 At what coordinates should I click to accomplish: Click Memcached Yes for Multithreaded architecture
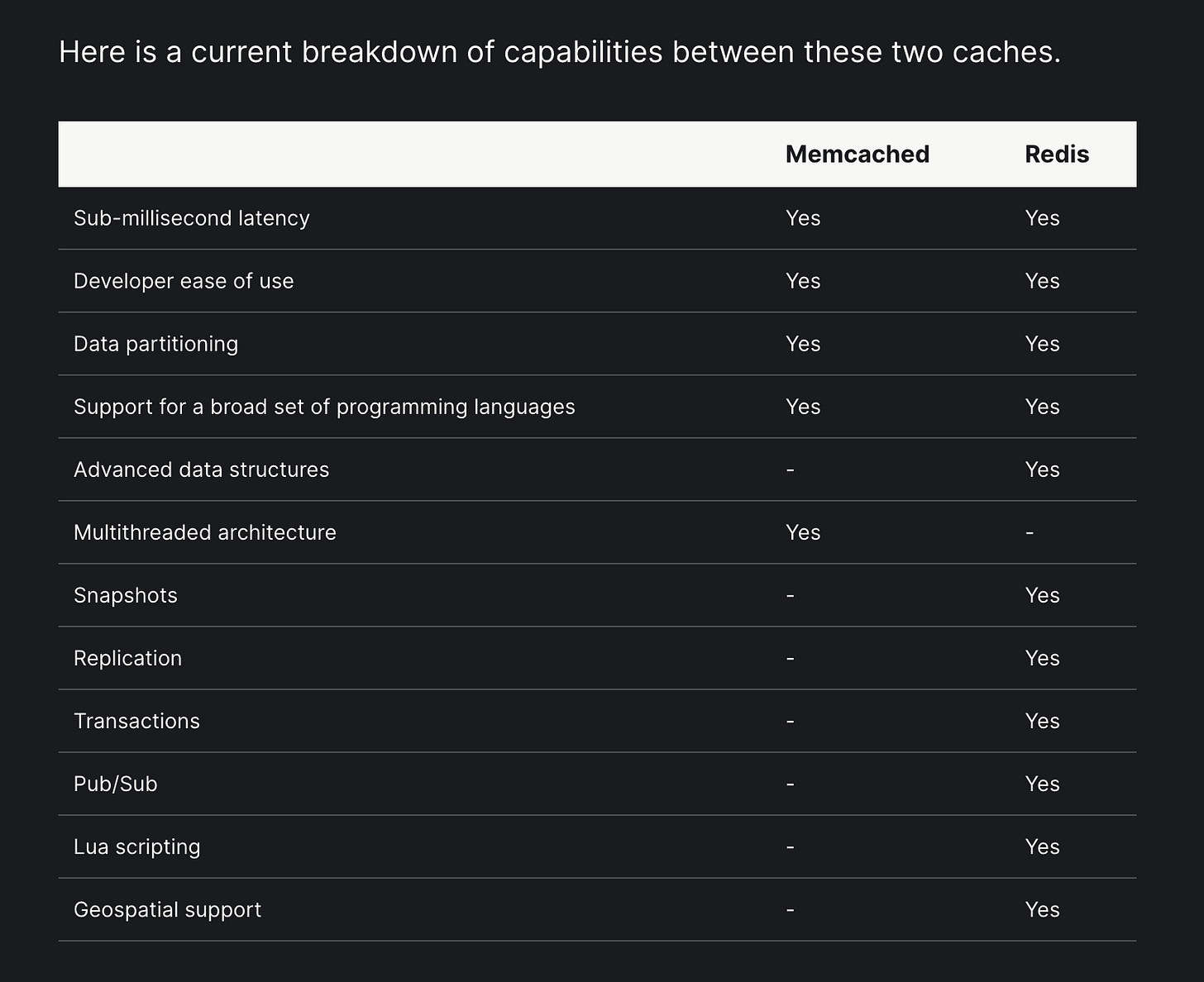[x=803, y=532]
